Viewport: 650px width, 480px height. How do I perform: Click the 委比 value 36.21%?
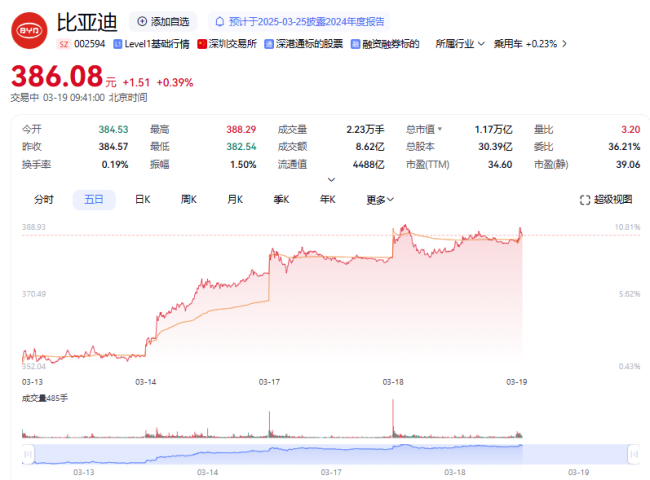pos(624,147)
